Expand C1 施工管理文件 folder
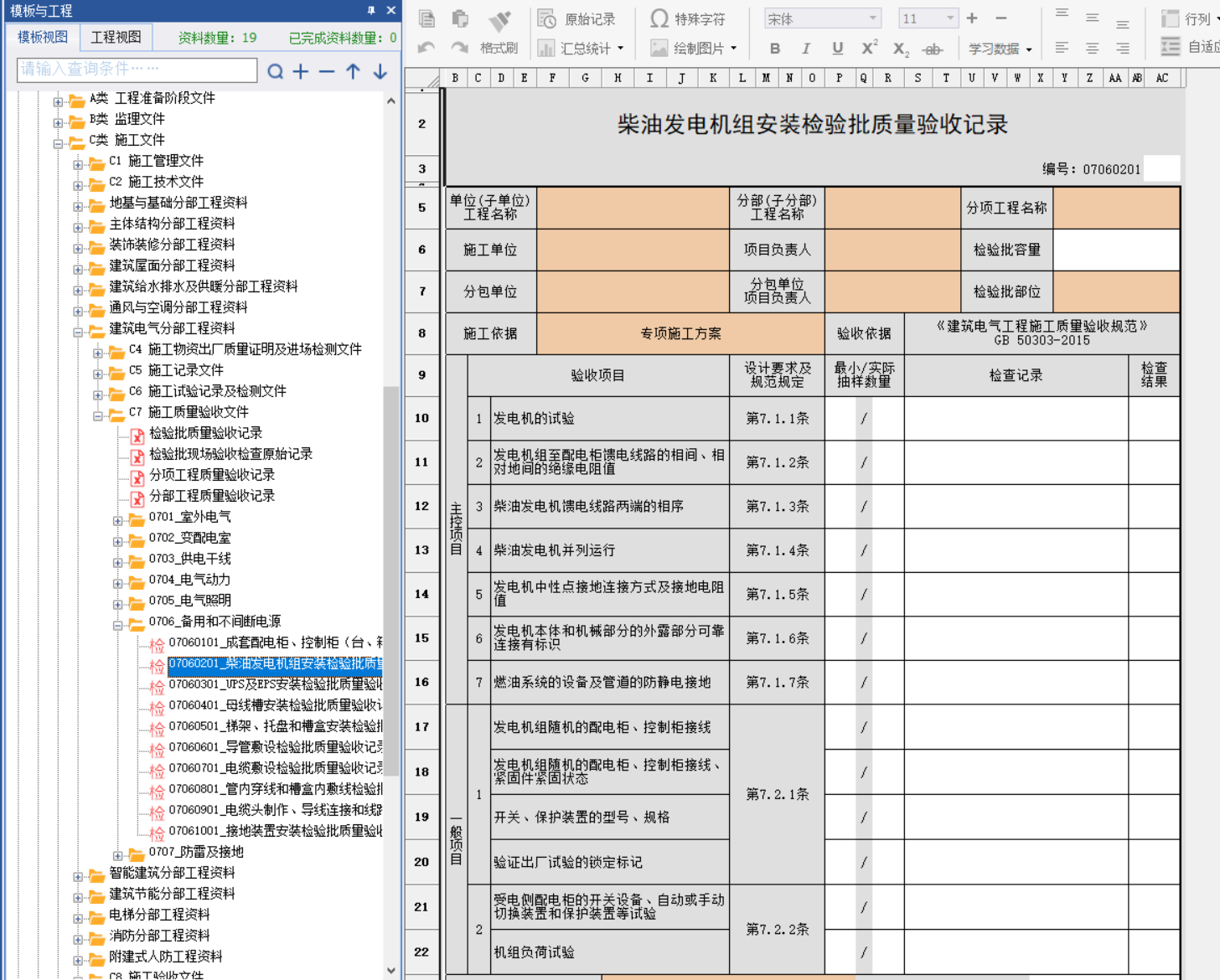Screen dimensions: 1220x980 click(x=78, y=165)
